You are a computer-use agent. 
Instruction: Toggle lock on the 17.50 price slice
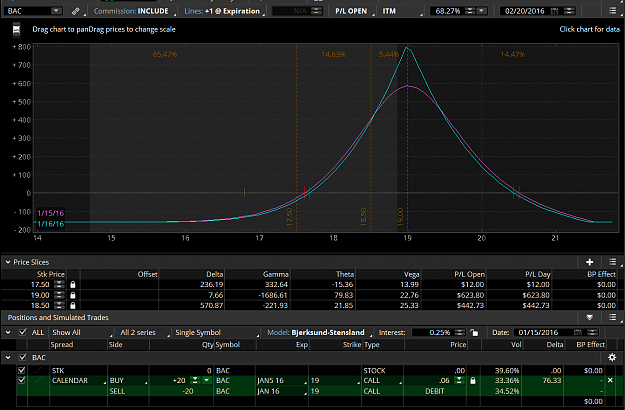click(73, 284)
